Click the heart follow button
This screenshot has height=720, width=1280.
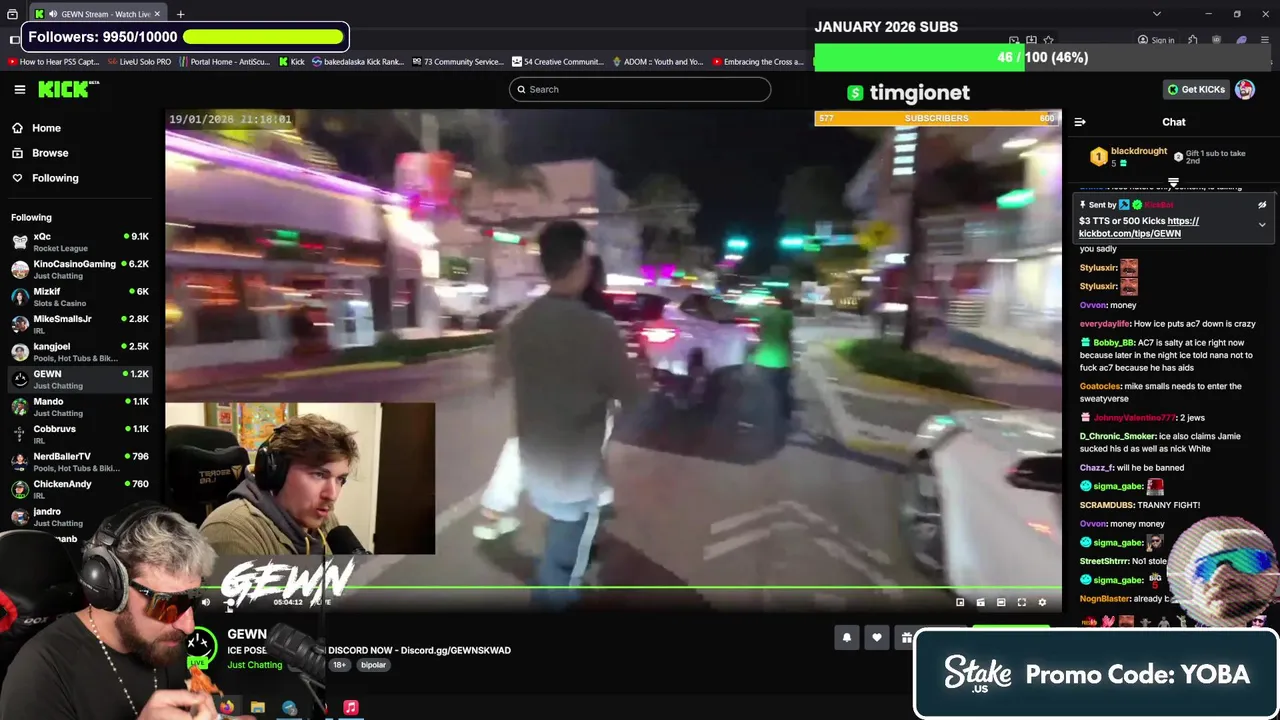click(x=877, y=637)
